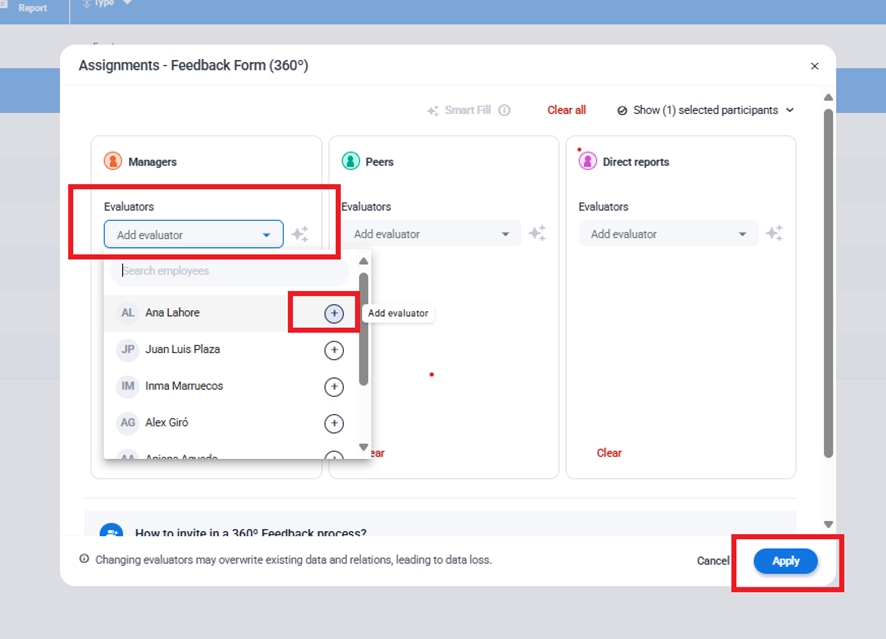Add Inma Marruecos using plus icon
886x639 pixels.
[334, 387]
